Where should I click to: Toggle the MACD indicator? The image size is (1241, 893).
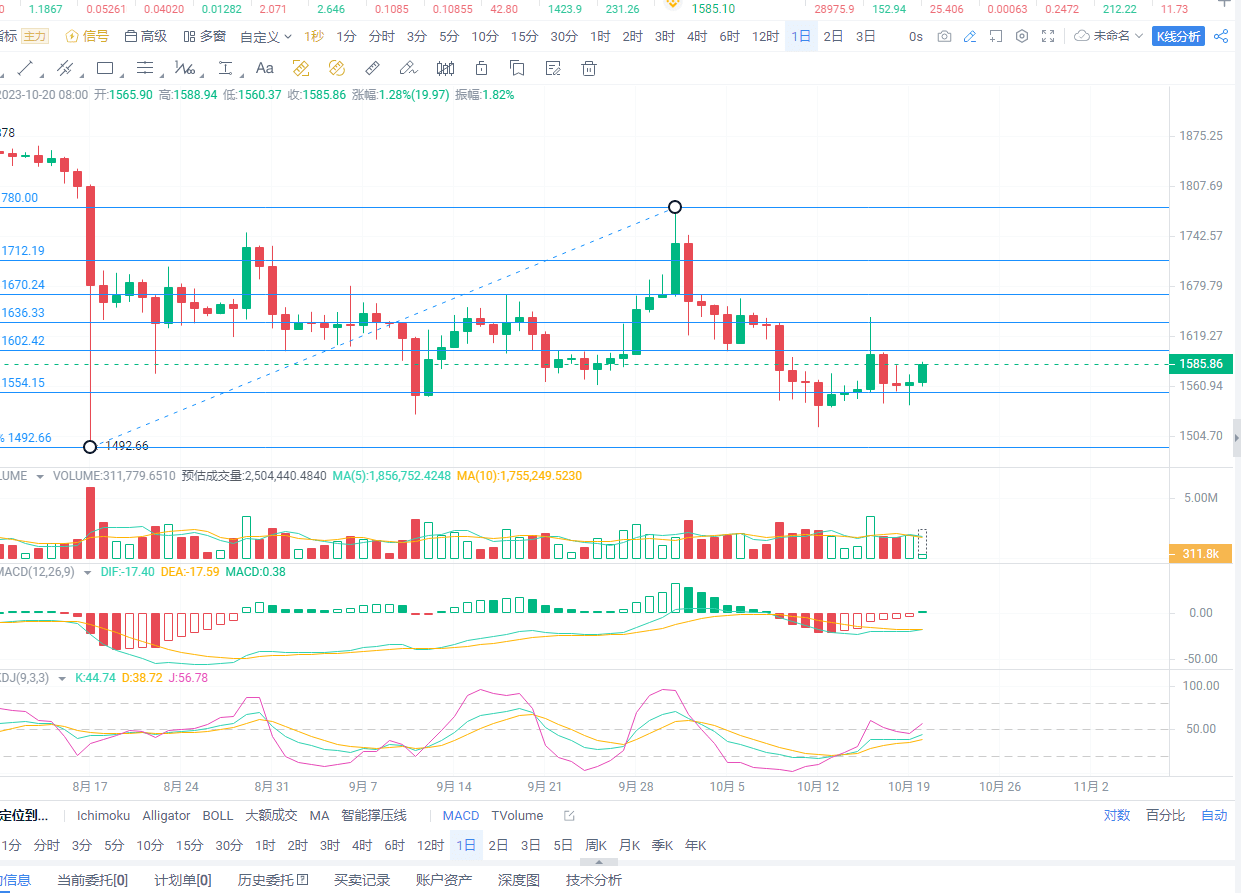tap(461, 815)
